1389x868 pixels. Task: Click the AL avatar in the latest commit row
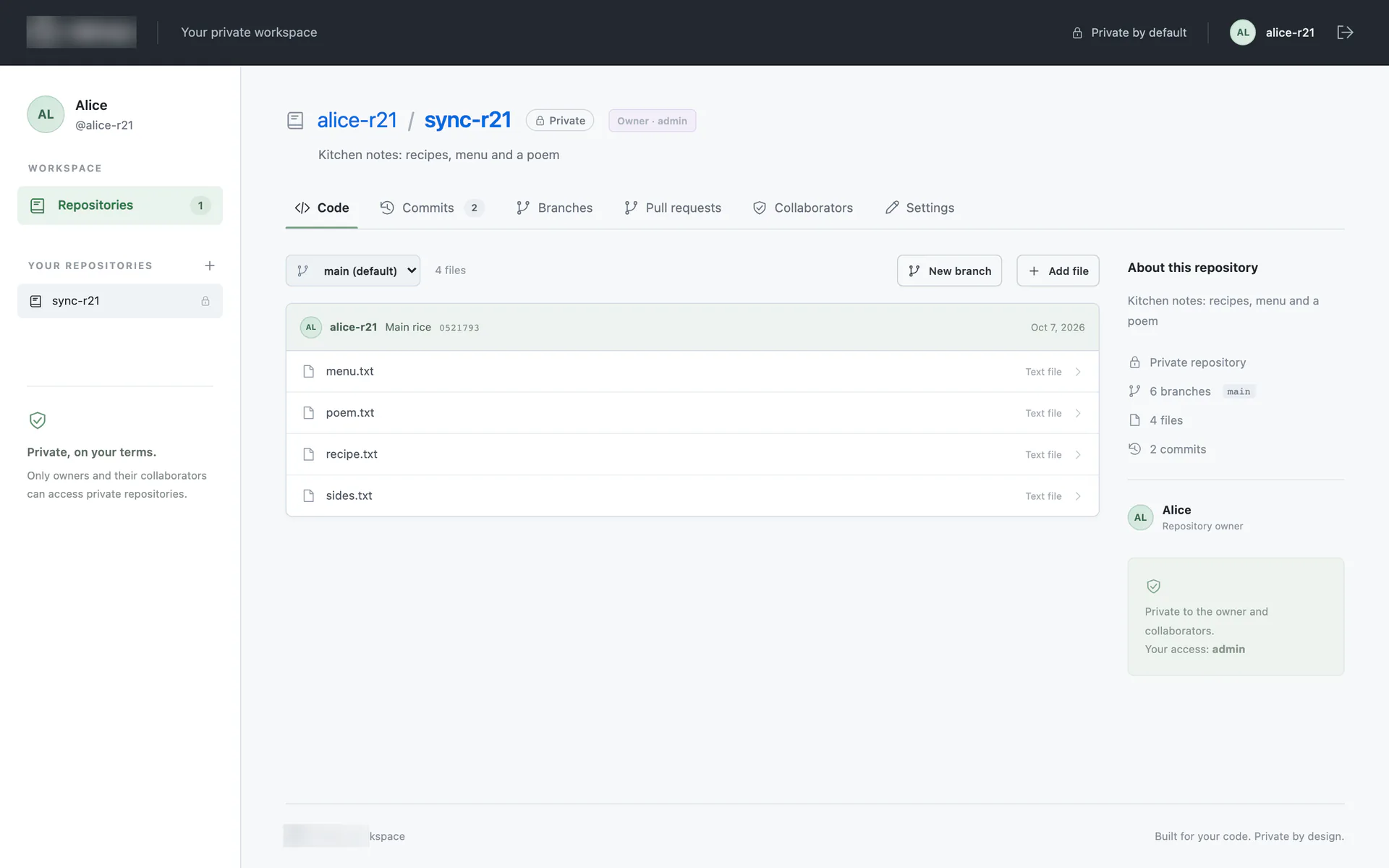[311, 327]
